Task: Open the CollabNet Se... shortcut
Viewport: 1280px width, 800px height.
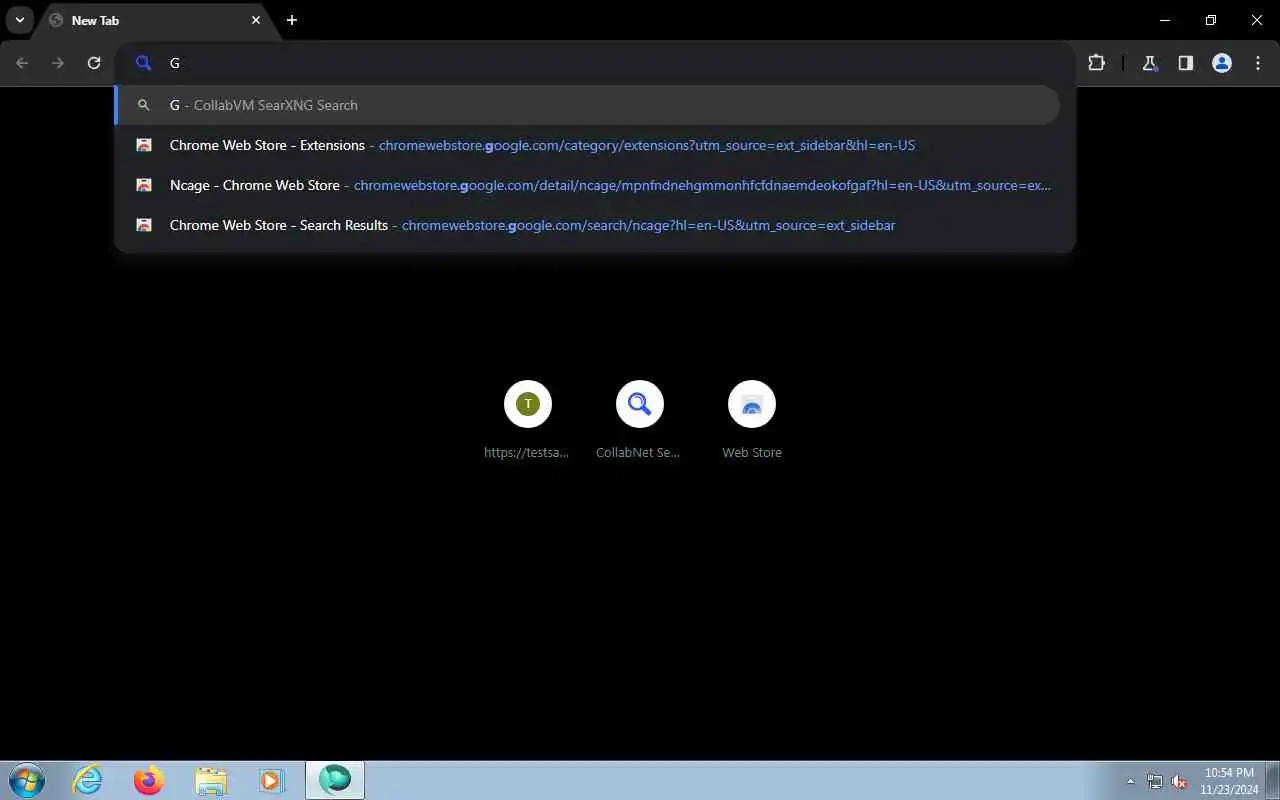Action: point(640,420)
